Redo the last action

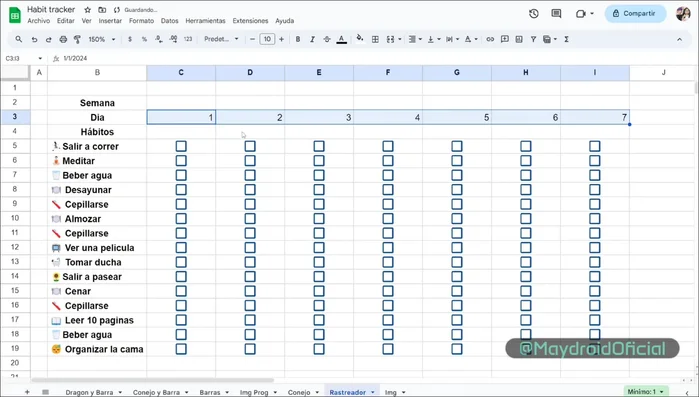(48, 39)
